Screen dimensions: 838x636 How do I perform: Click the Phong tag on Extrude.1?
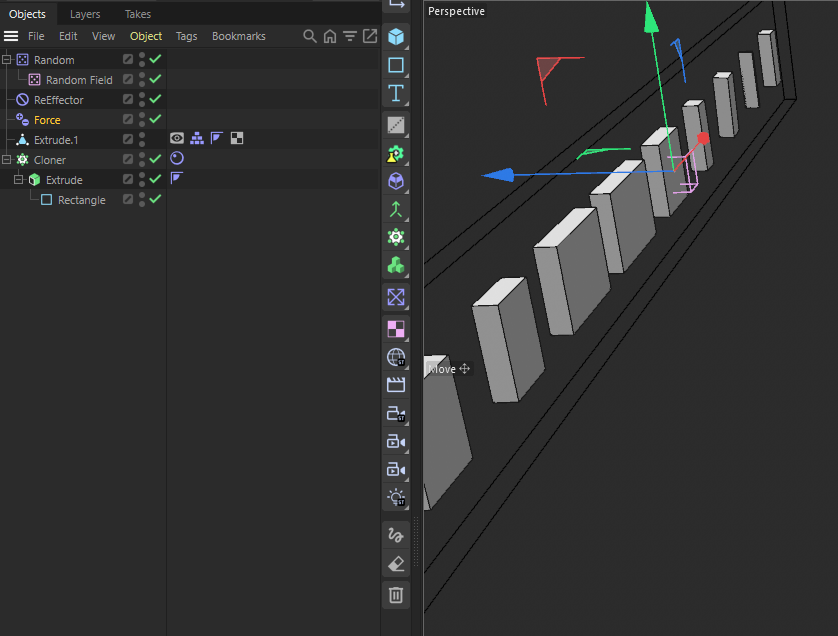(x=216, y=138)
